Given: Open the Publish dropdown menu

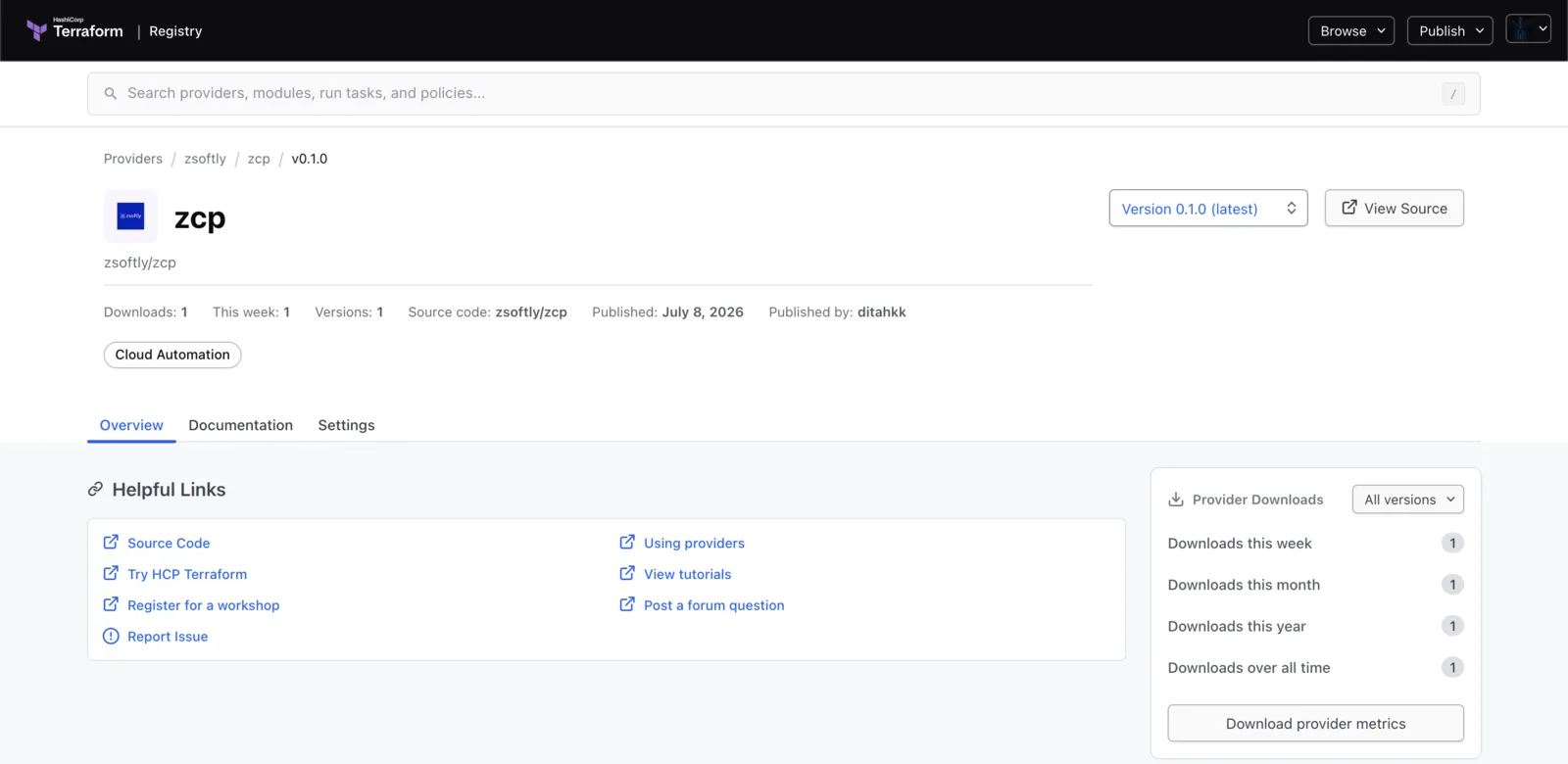Looking at the screenshot, I should coord(1450,30).
